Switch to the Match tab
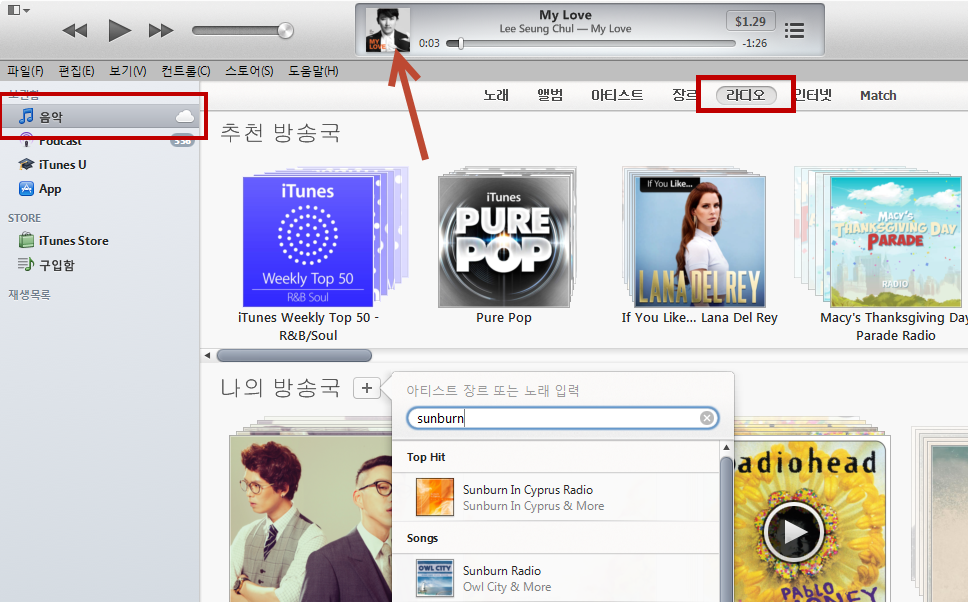The width and height of the screenshot is (968, 602). coord(878,95)
